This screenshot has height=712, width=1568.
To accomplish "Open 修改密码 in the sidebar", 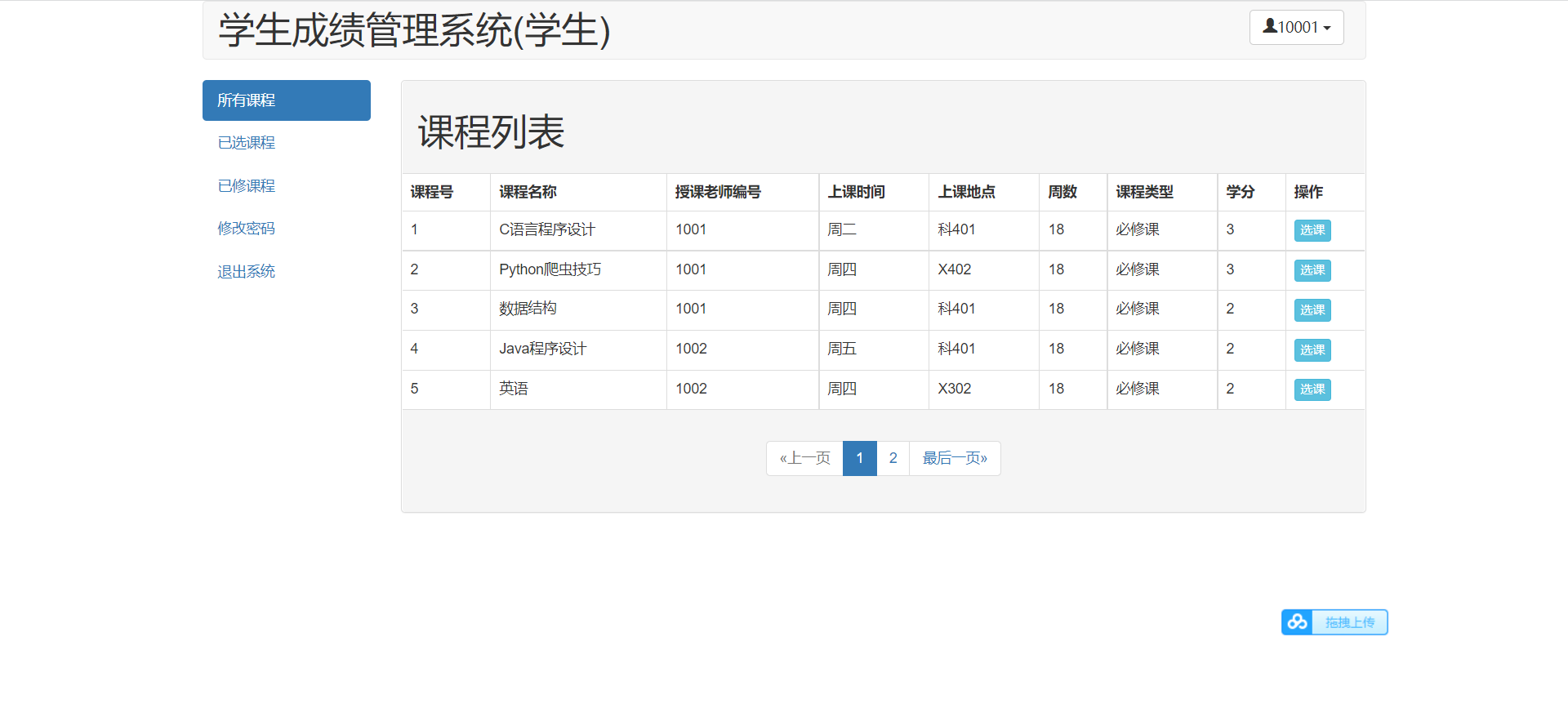I will (x=246, y=229).
